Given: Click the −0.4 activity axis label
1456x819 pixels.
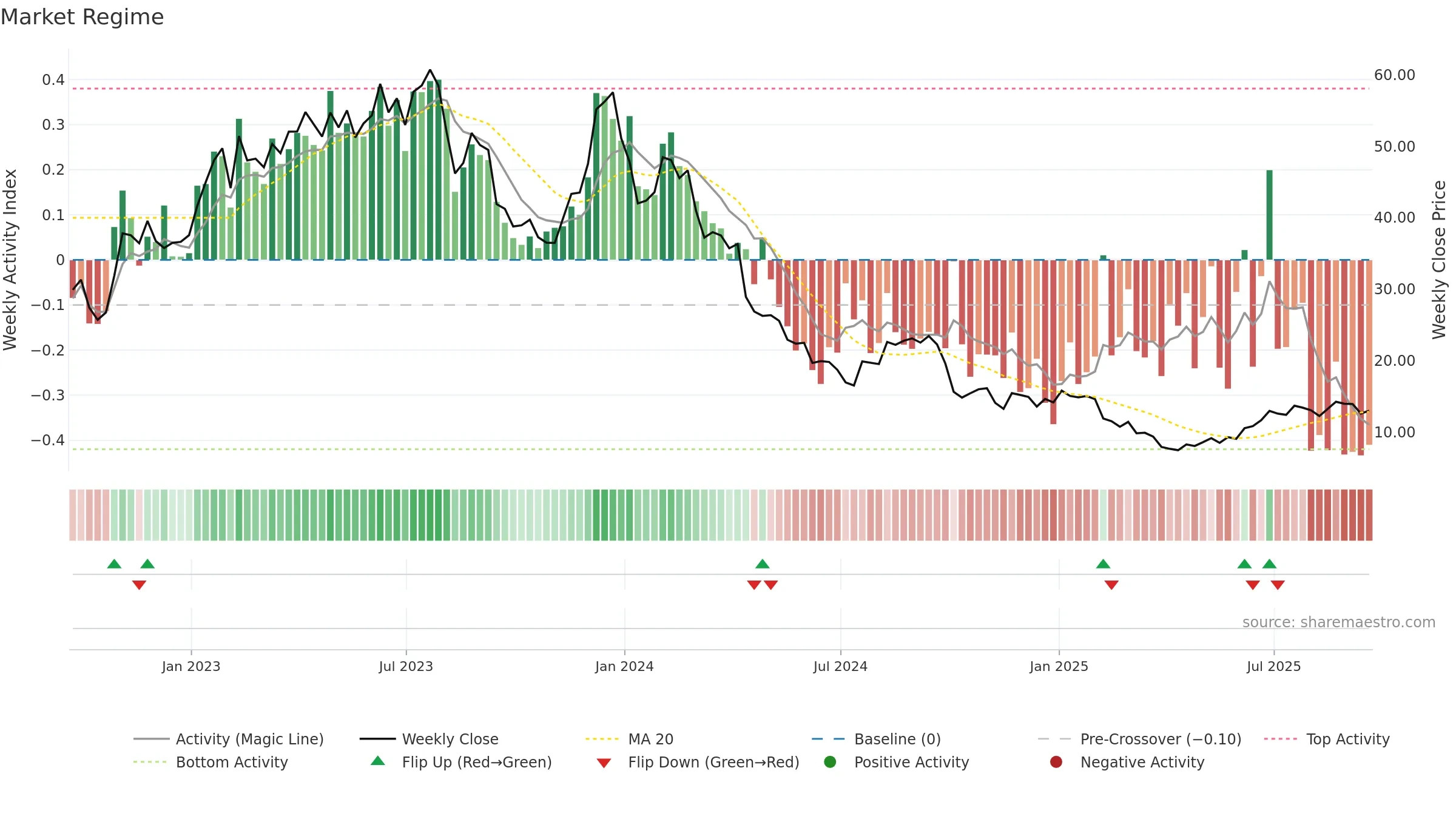Looking at the screenshot, I should (x=48, y=440).
